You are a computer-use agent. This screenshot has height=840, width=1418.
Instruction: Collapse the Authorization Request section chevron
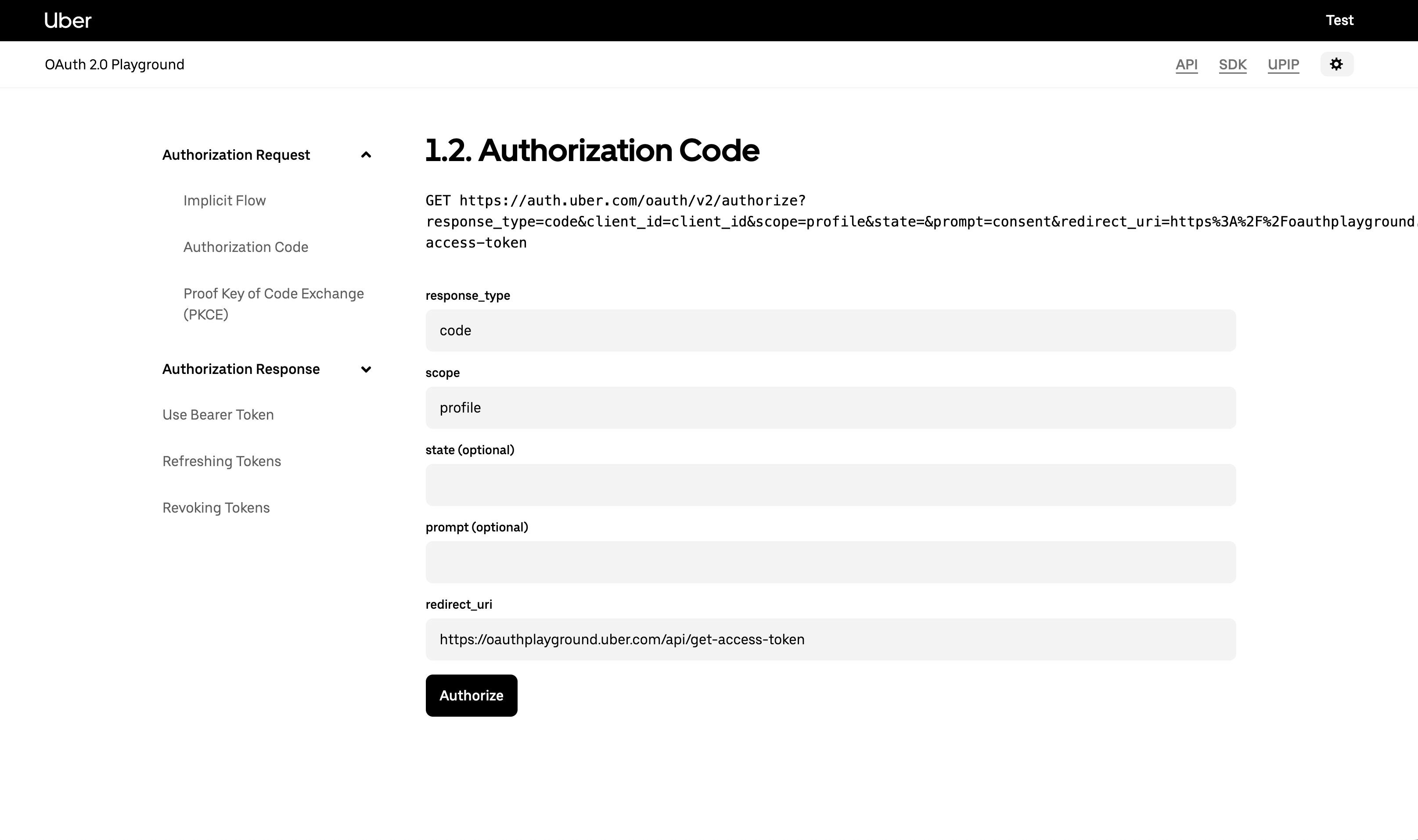click(x=366, y=154)
